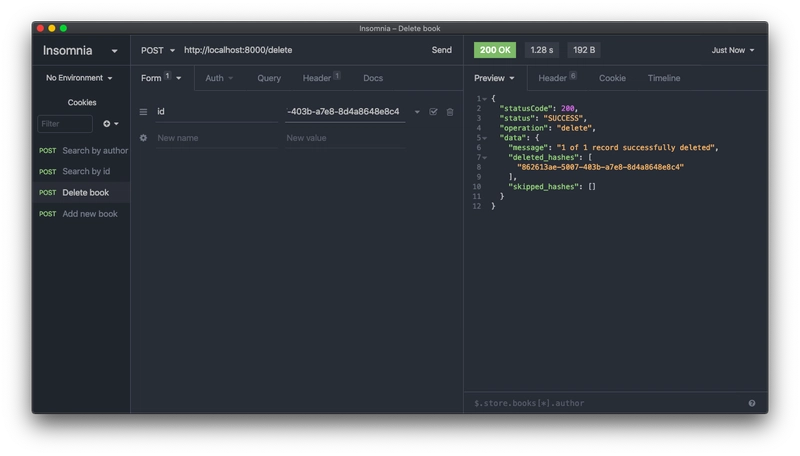
Task: Collapse the root JSON object at line 1
Action: (485, 98)
